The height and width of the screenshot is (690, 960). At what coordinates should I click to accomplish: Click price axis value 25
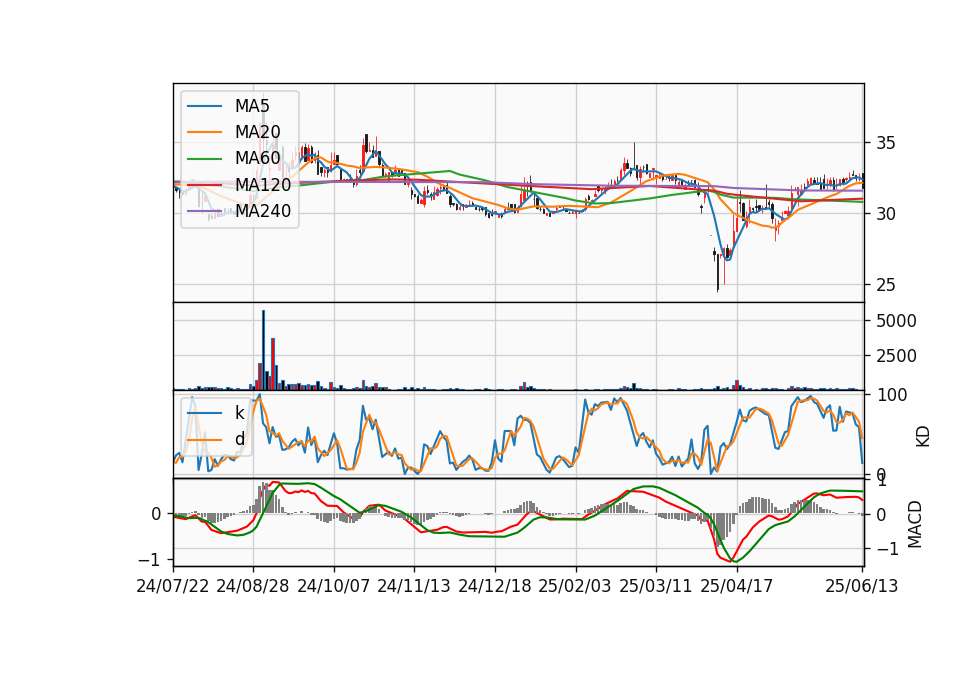click(886, 285)
